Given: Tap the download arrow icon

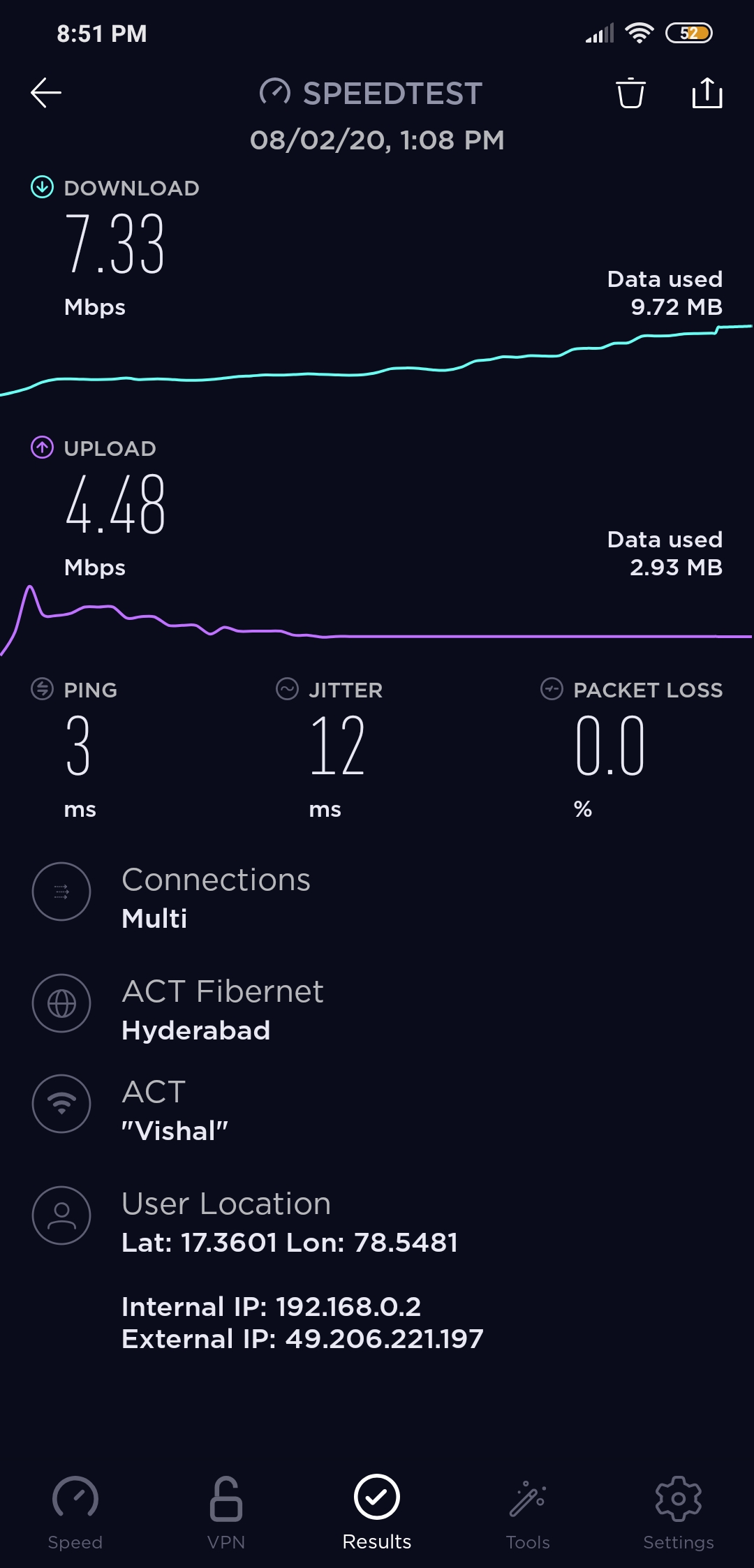Looking at the screenshot, I should tap(42, 187).
